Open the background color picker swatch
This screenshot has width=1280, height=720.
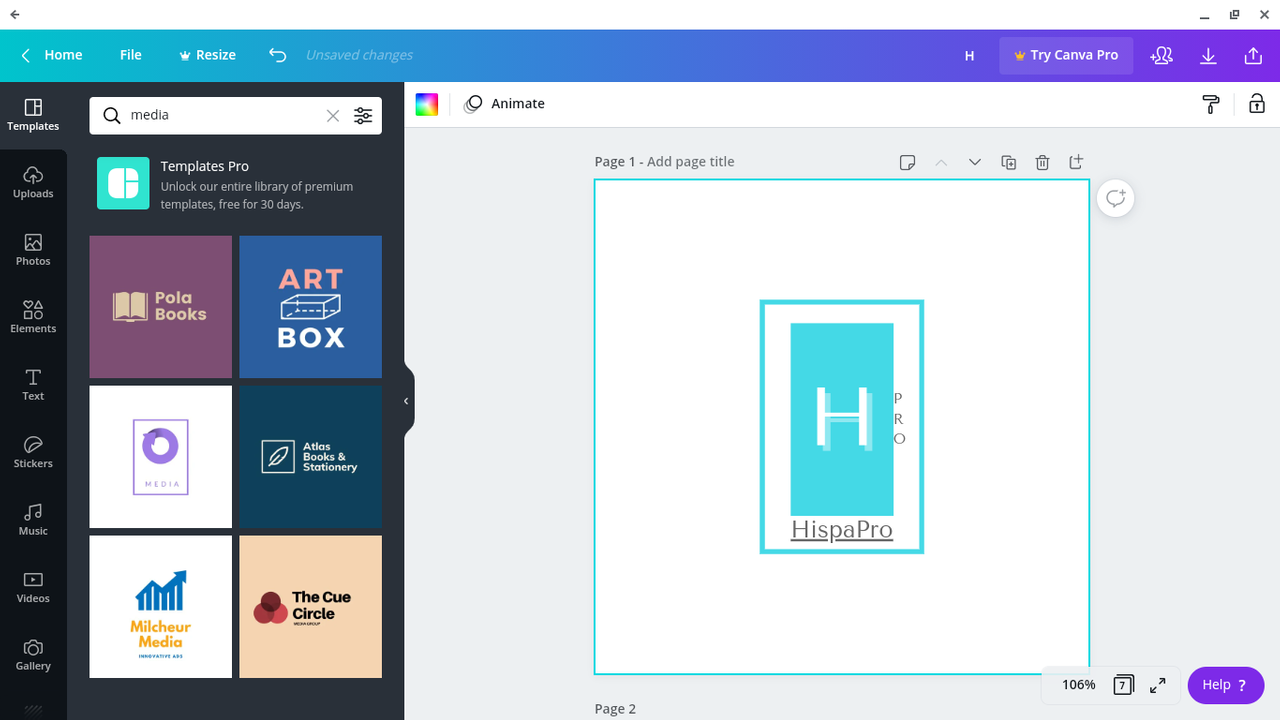coord(427,104)
